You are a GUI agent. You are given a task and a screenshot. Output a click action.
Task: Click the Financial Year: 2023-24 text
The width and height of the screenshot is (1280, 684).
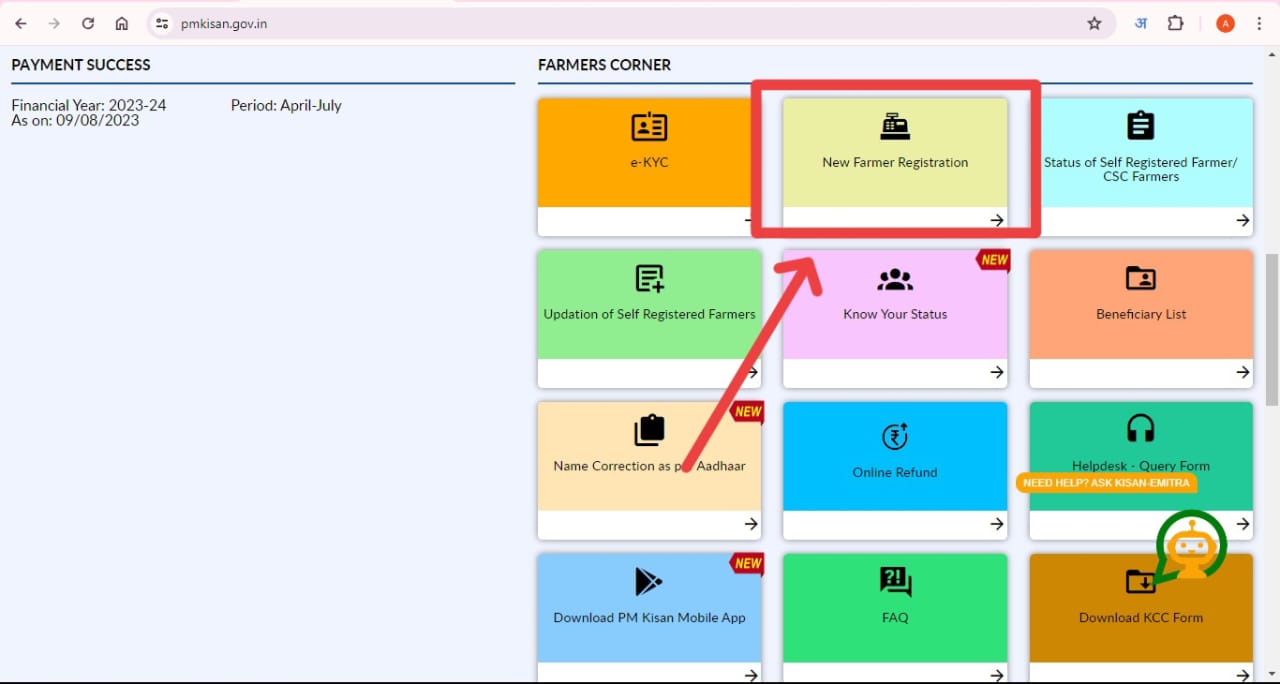89,105
